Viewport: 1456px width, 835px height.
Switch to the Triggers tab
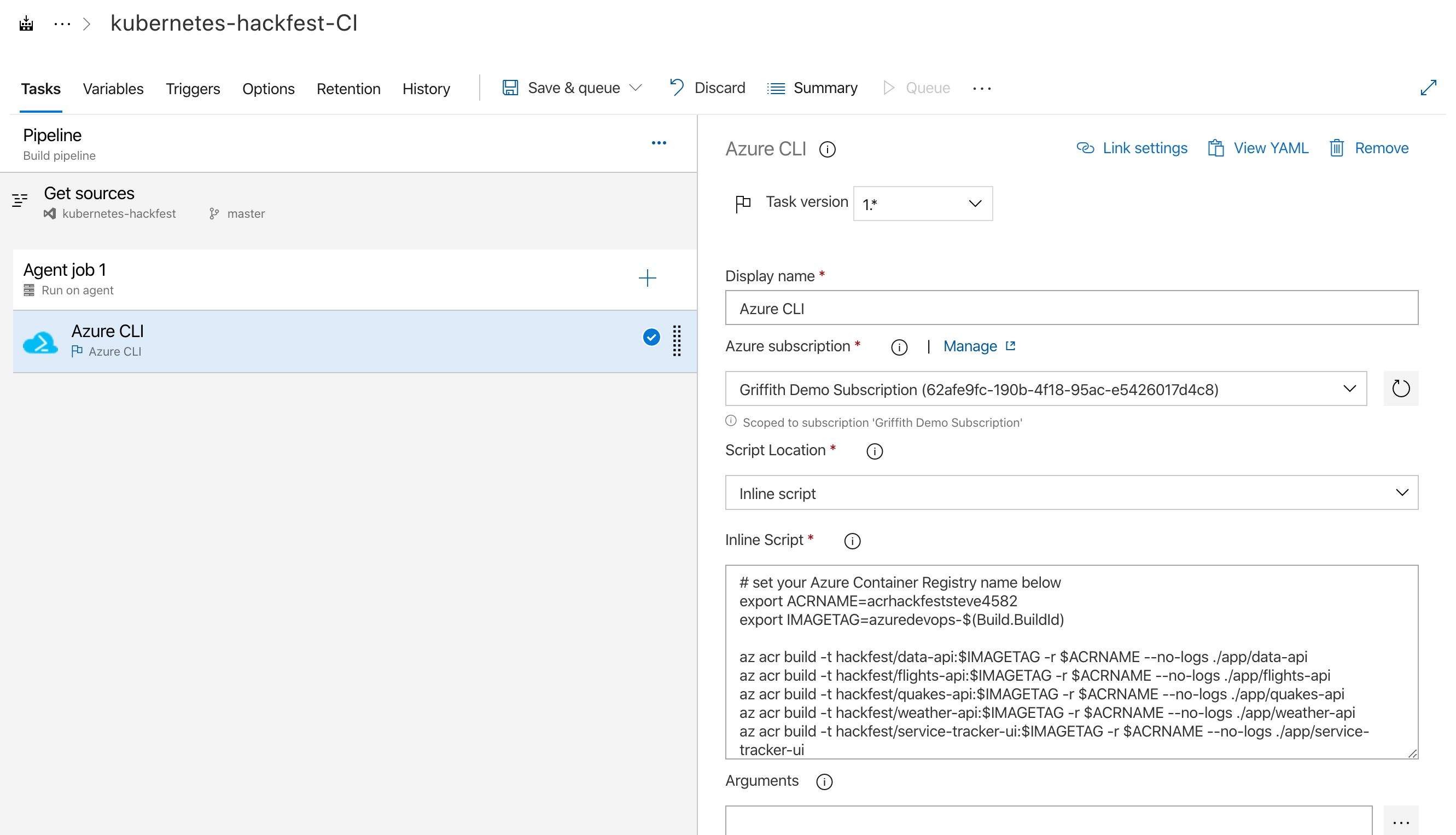tap(193, 87)
